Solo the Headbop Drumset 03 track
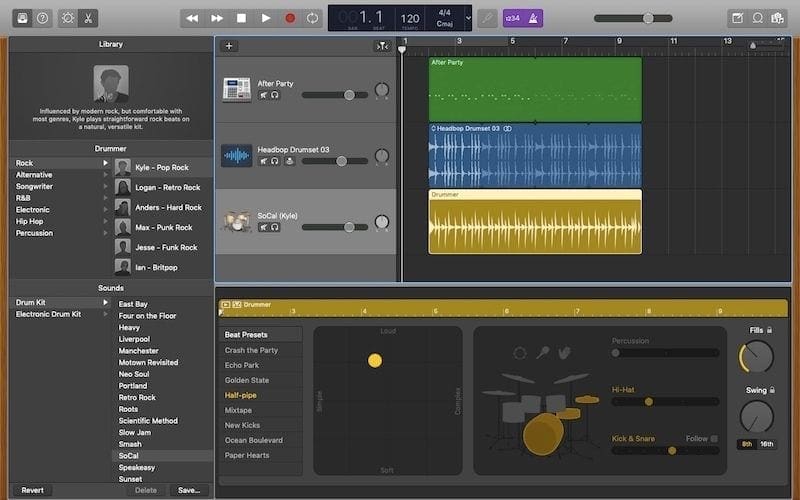 (275, 161)
